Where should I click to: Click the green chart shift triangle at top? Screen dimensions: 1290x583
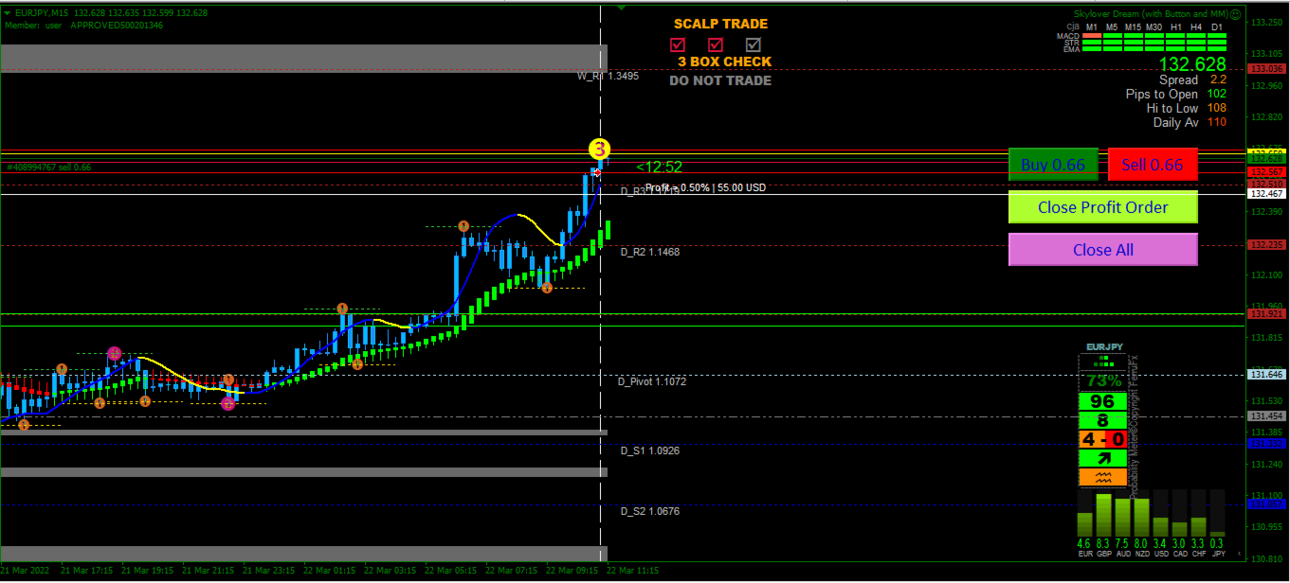(x=622, y=7)
